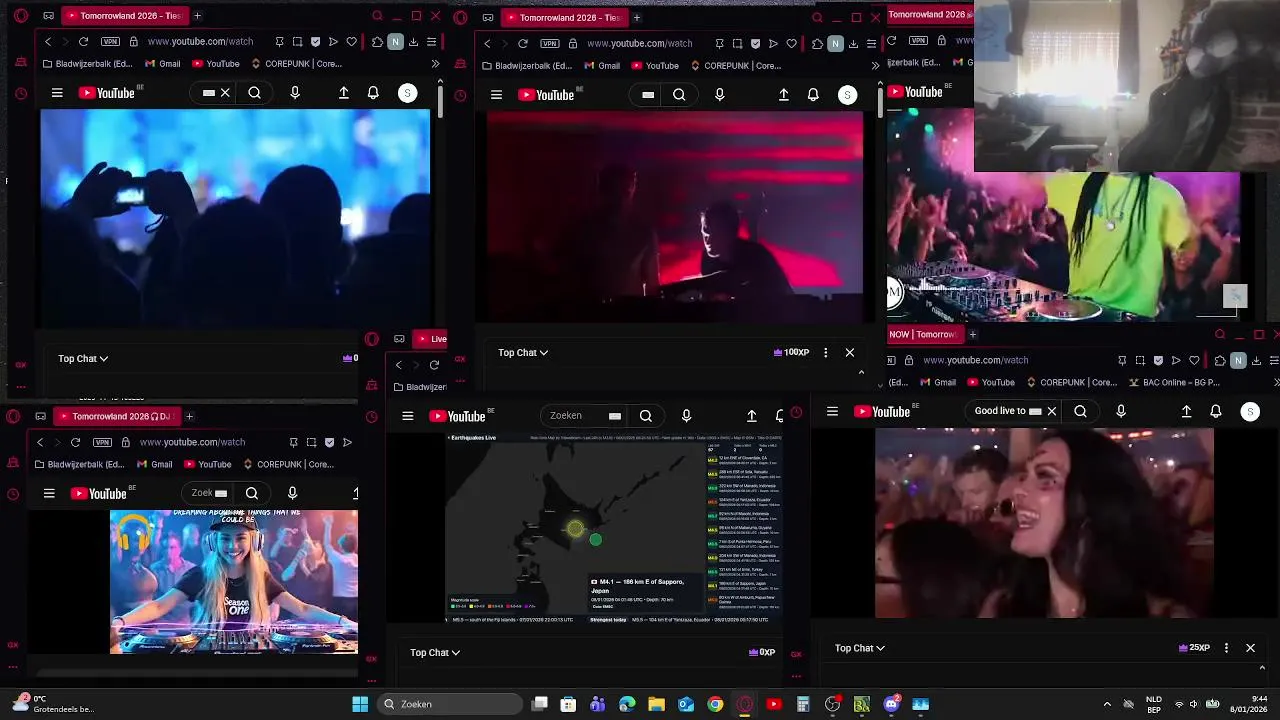Expand Top Chat dropdown beside 25XP

[860, 648]
